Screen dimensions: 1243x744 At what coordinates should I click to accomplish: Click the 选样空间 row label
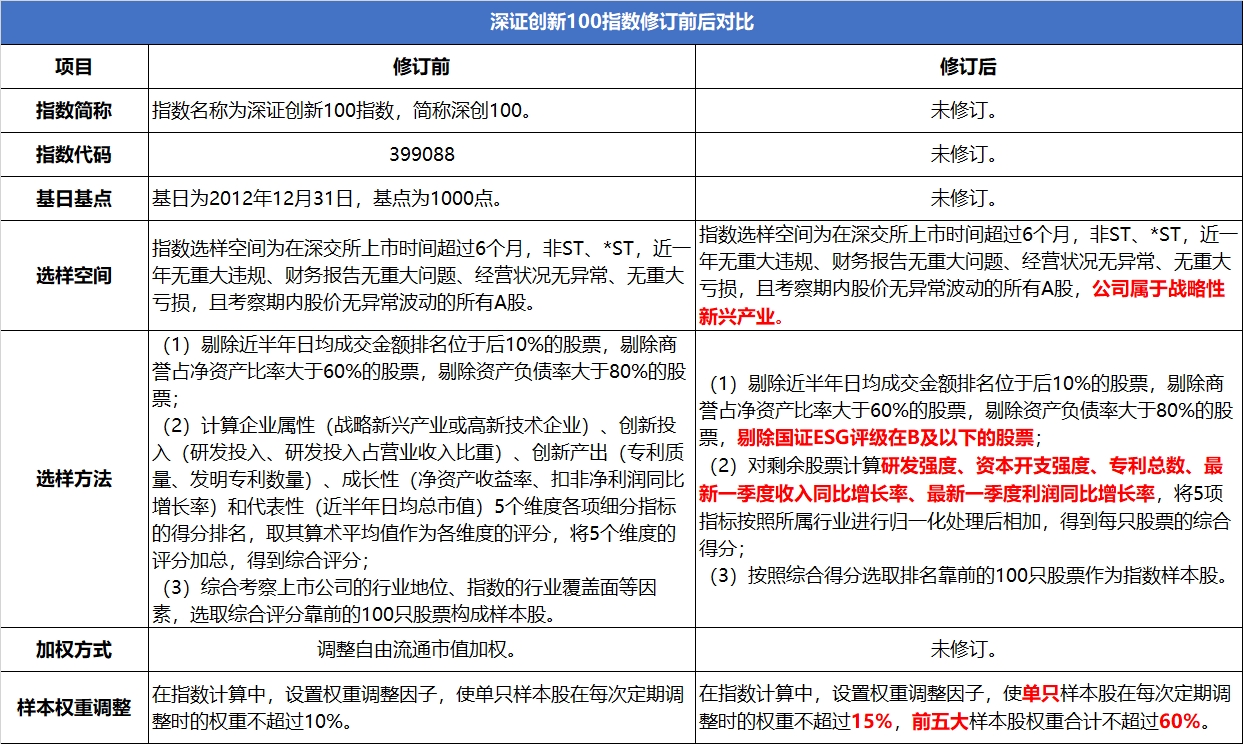coord(74,276)
